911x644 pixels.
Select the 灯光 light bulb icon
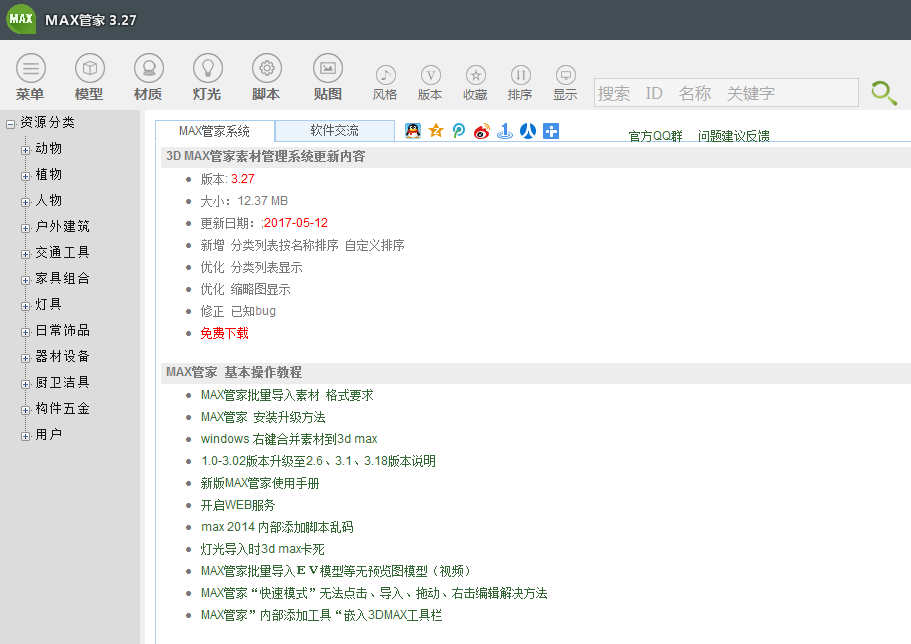point(207,69)
